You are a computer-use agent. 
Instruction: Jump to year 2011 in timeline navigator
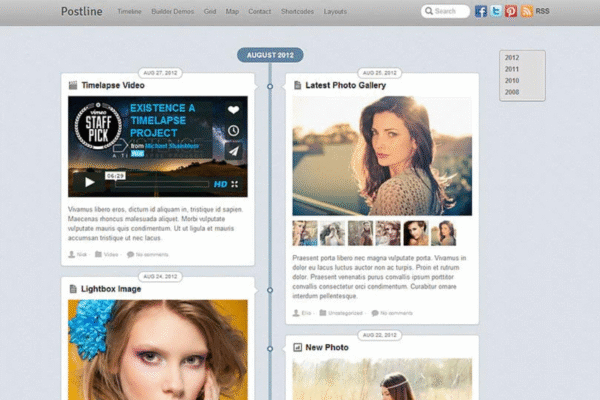[x=512, y=69]
